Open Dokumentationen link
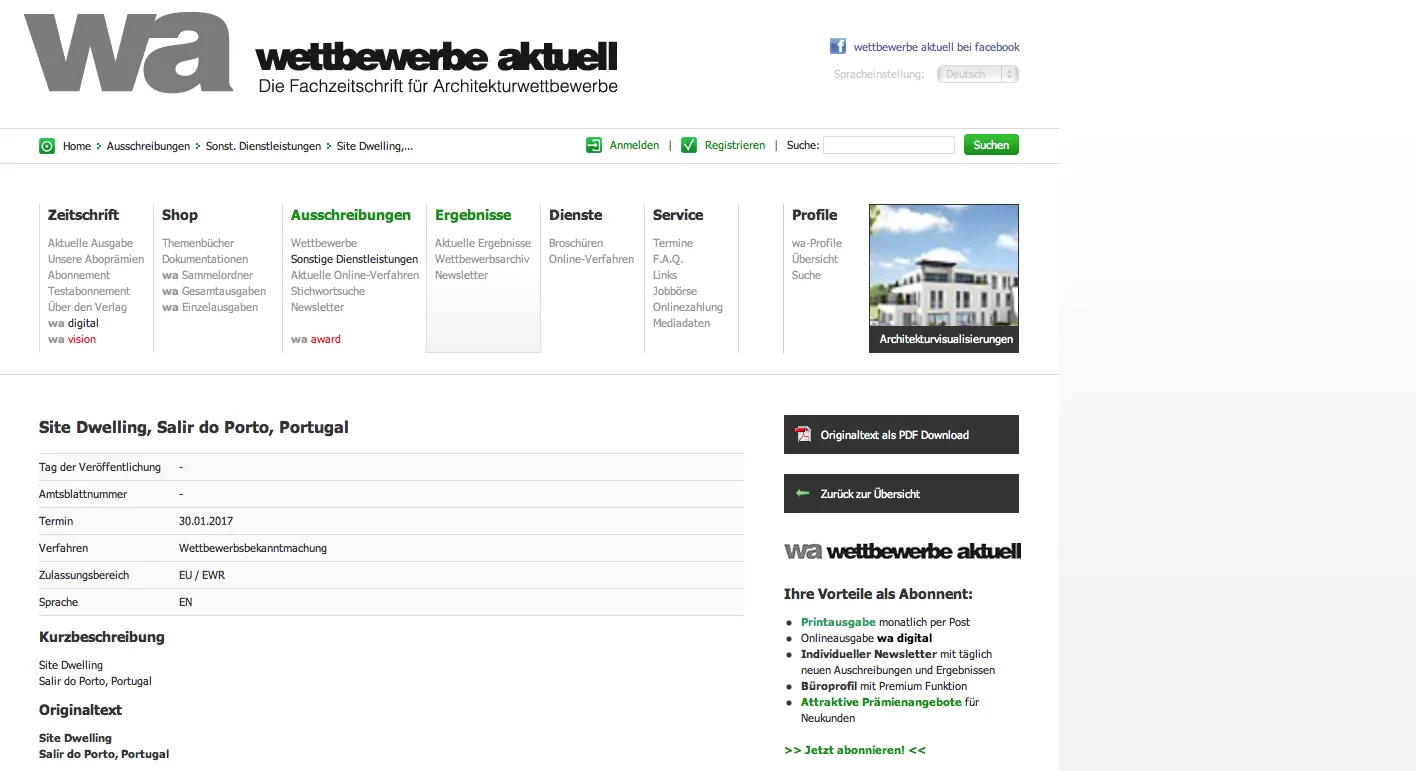 pyautogui.click(x=205, y=259)
